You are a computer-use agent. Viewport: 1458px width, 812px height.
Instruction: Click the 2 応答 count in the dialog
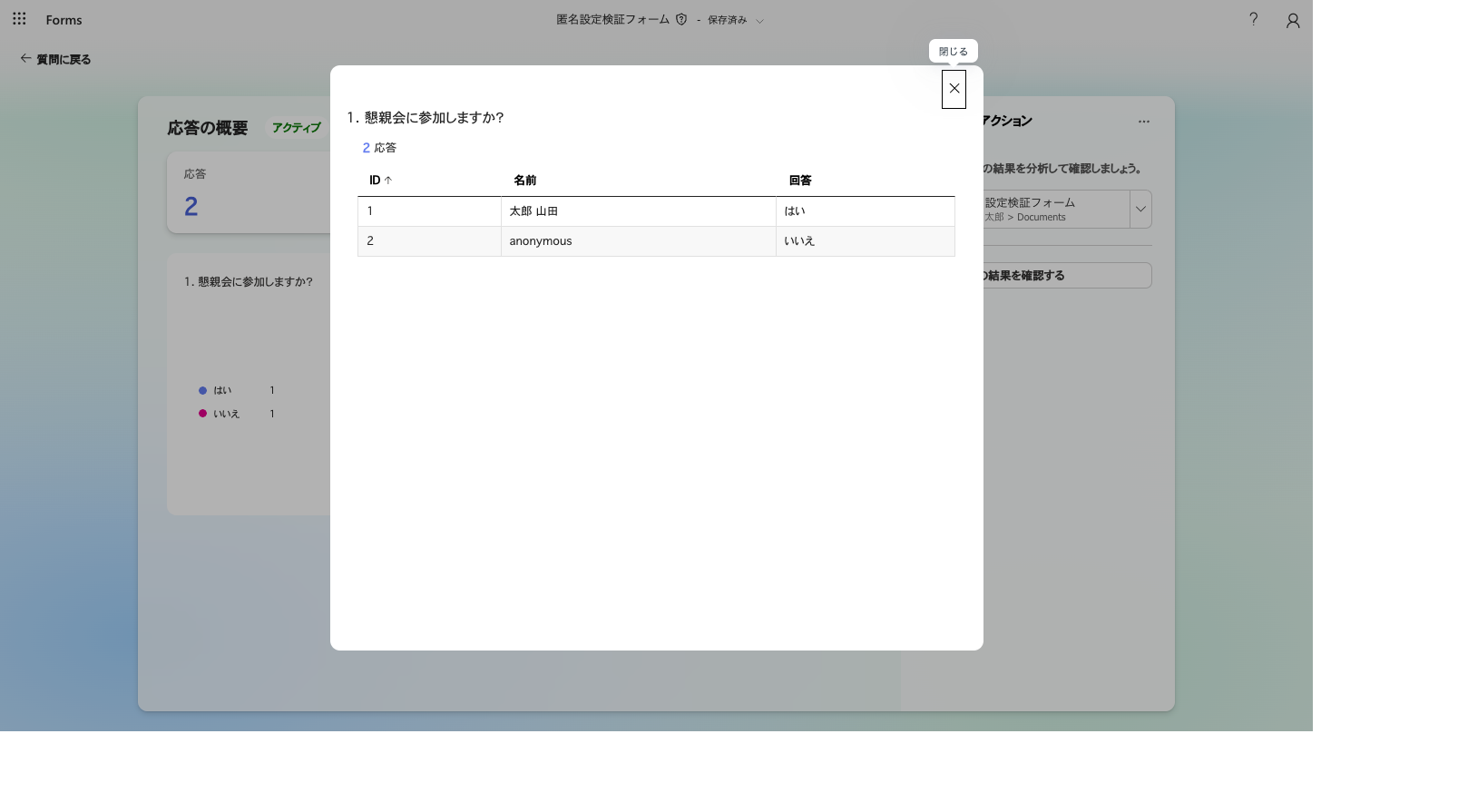tap(379, 148)
